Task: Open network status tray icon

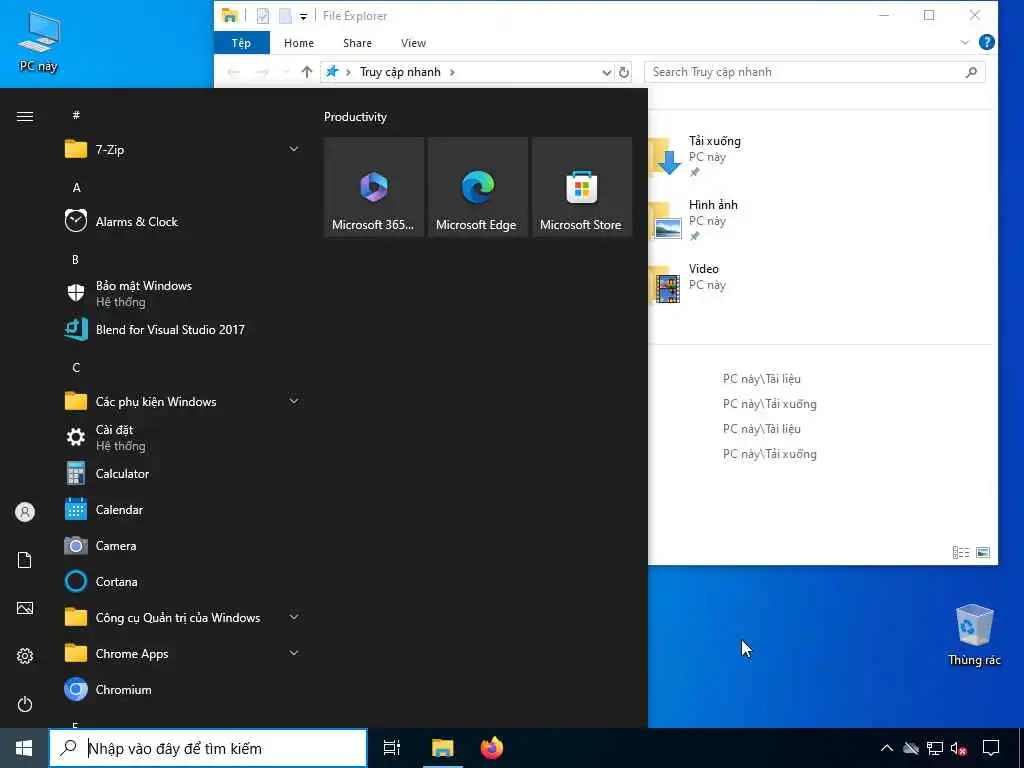Action: [935, 748]
